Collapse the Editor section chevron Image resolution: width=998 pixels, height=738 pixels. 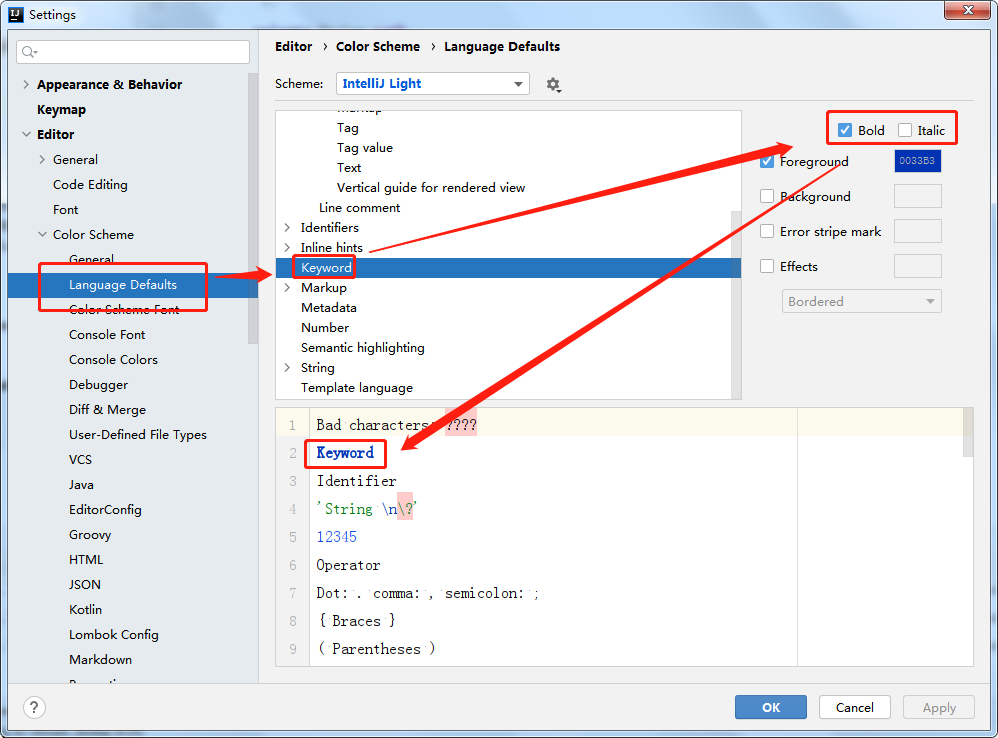(x=26, y=134)
